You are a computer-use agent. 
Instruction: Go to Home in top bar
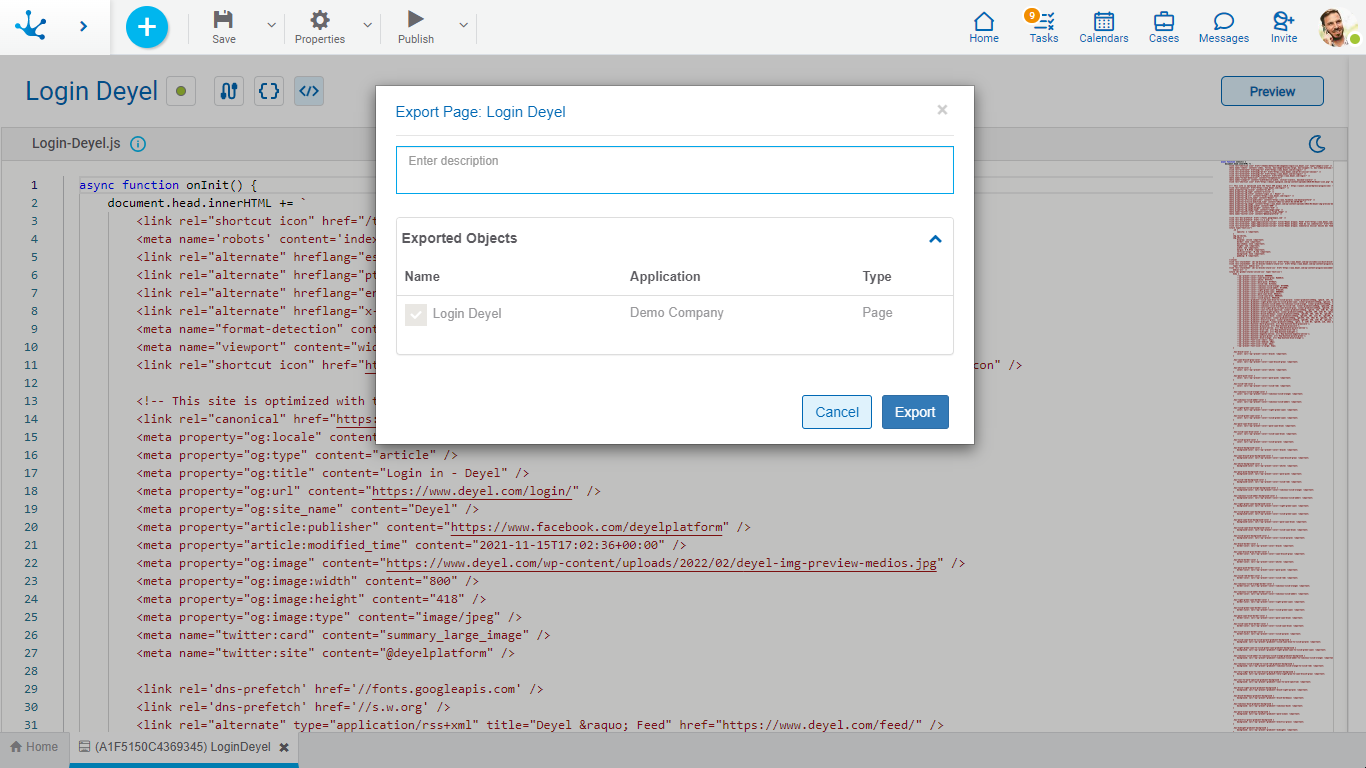click(x=984, y=27)
